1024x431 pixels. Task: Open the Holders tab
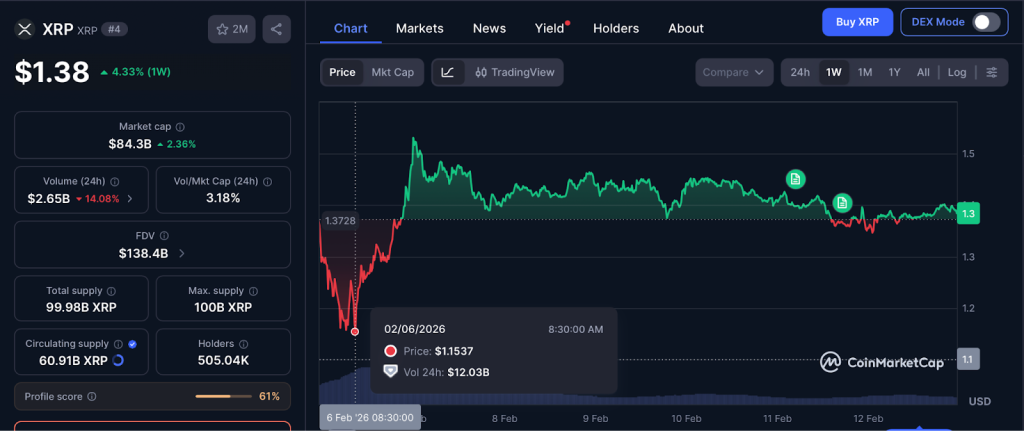pyautogui.click(x=615, y=28)
